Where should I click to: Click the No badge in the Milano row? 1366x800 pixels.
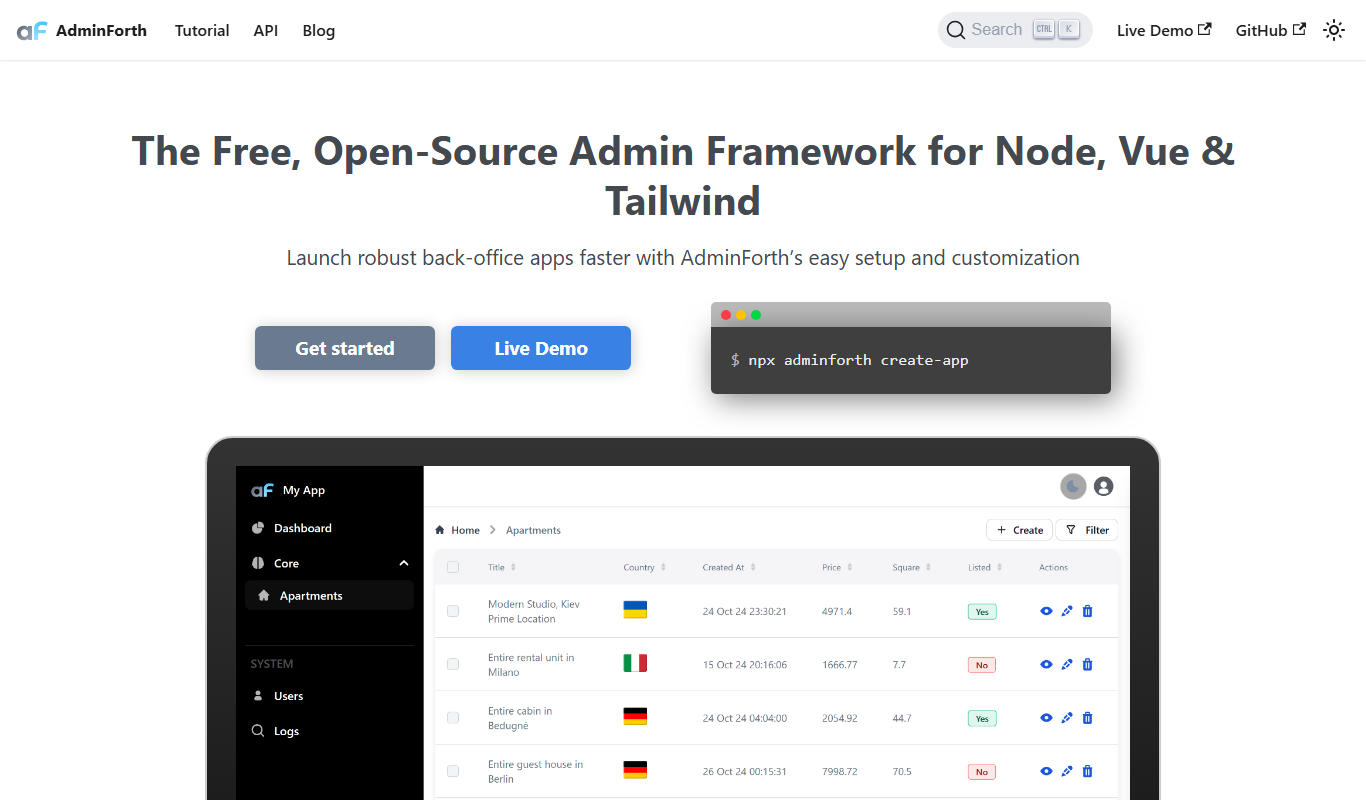click(x=982, y=665)
